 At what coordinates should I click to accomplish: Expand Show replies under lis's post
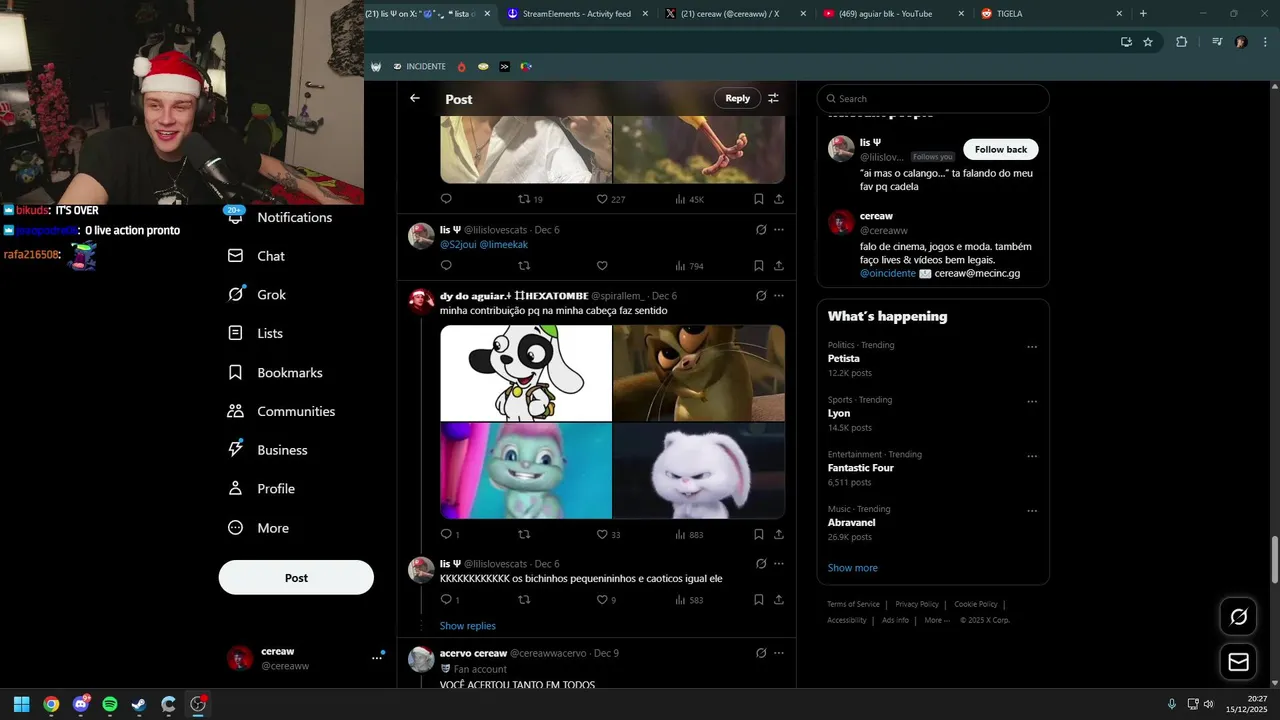[468, 626]
